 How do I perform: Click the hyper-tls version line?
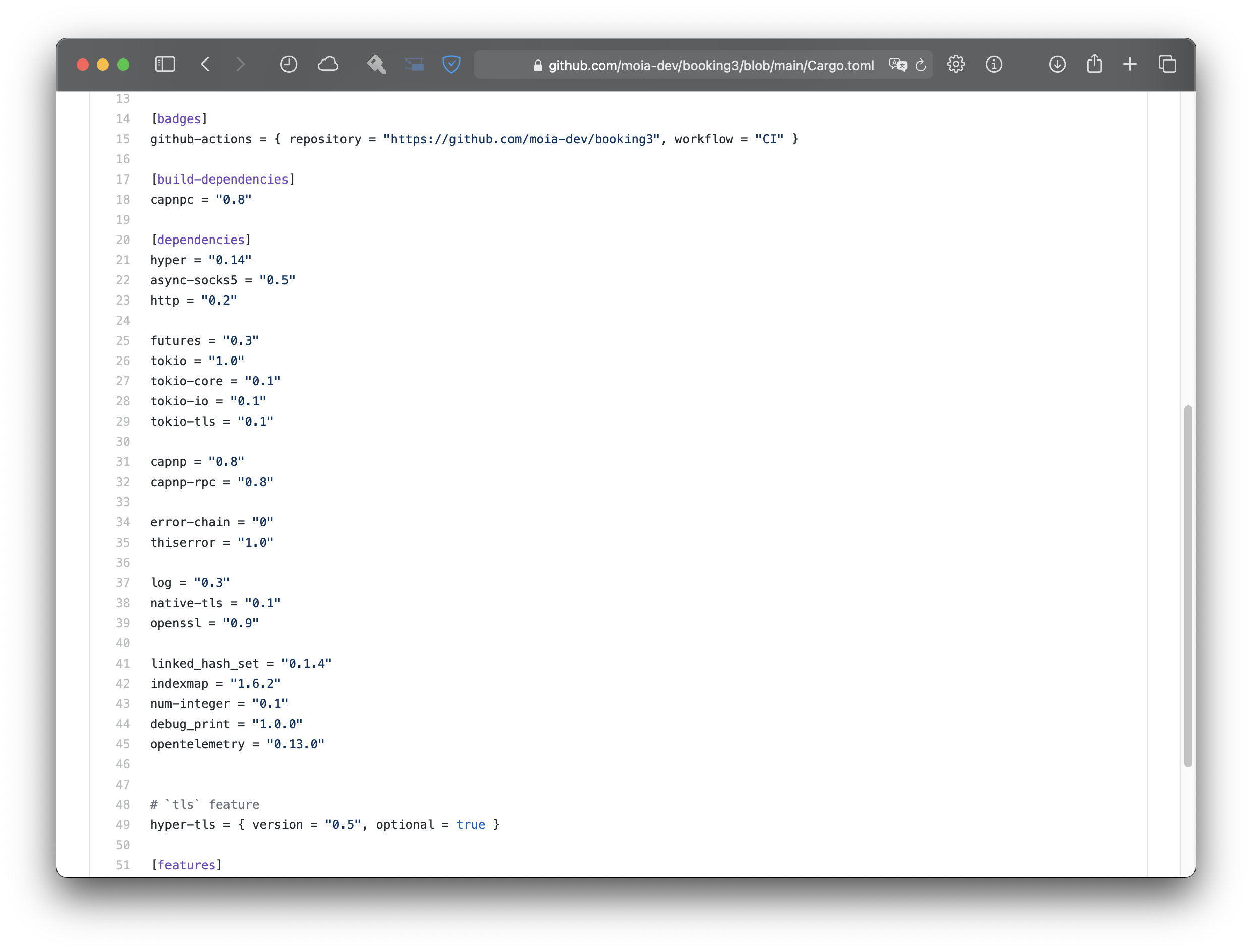pyautogui.click(x=325, y=824)
